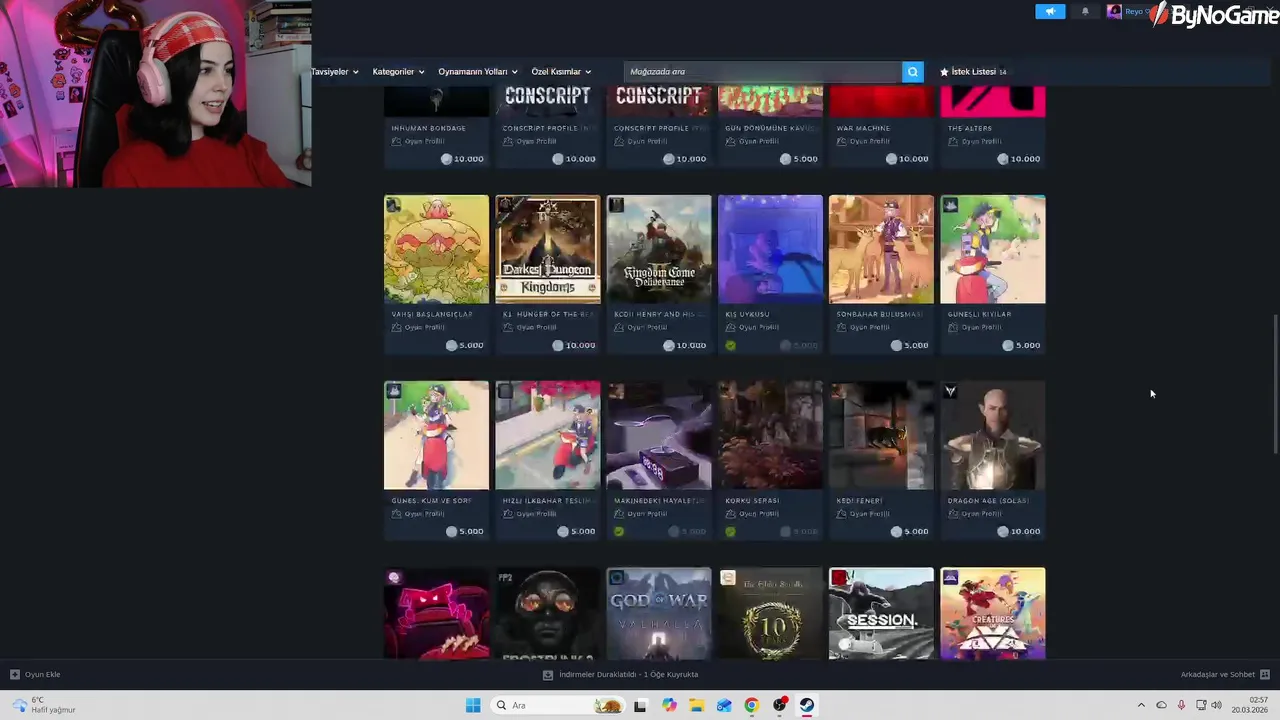The image size is (1280, 720).
Task: Open the pink angry monster thumbnail
Action: click(x=437, y=613)
